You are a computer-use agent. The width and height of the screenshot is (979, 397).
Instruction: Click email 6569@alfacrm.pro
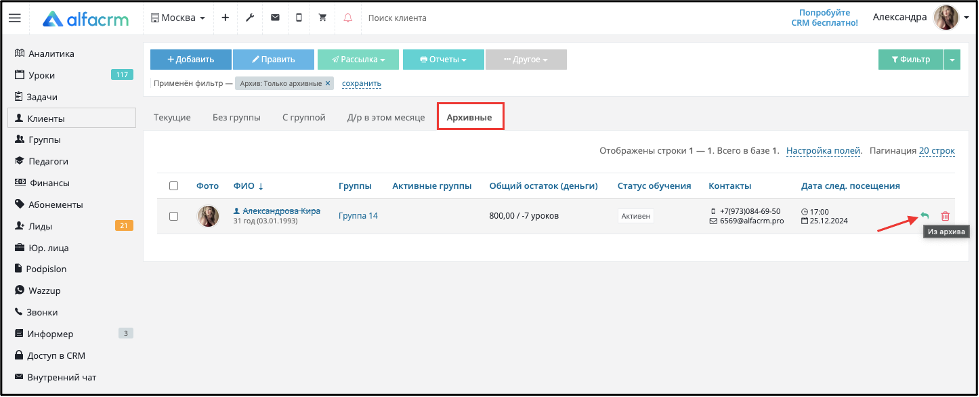click(752, 221)
